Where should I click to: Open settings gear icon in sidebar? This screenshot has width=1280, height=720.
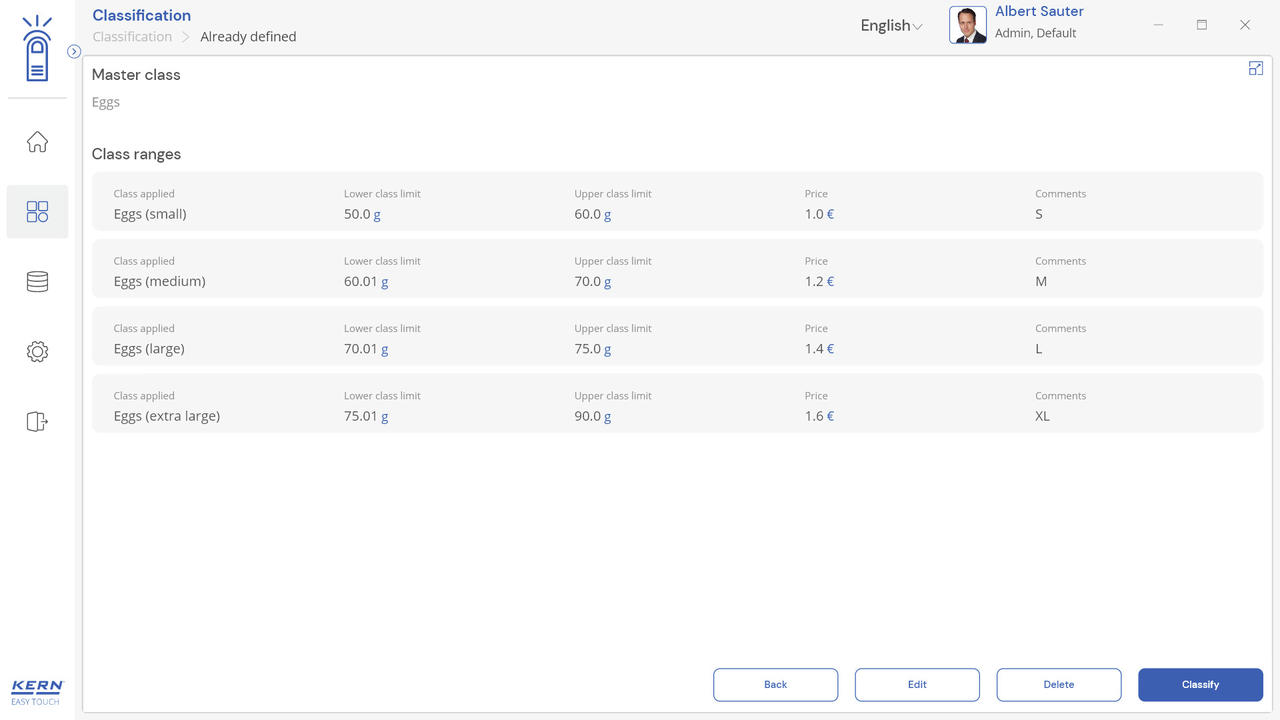click(37, 352)
